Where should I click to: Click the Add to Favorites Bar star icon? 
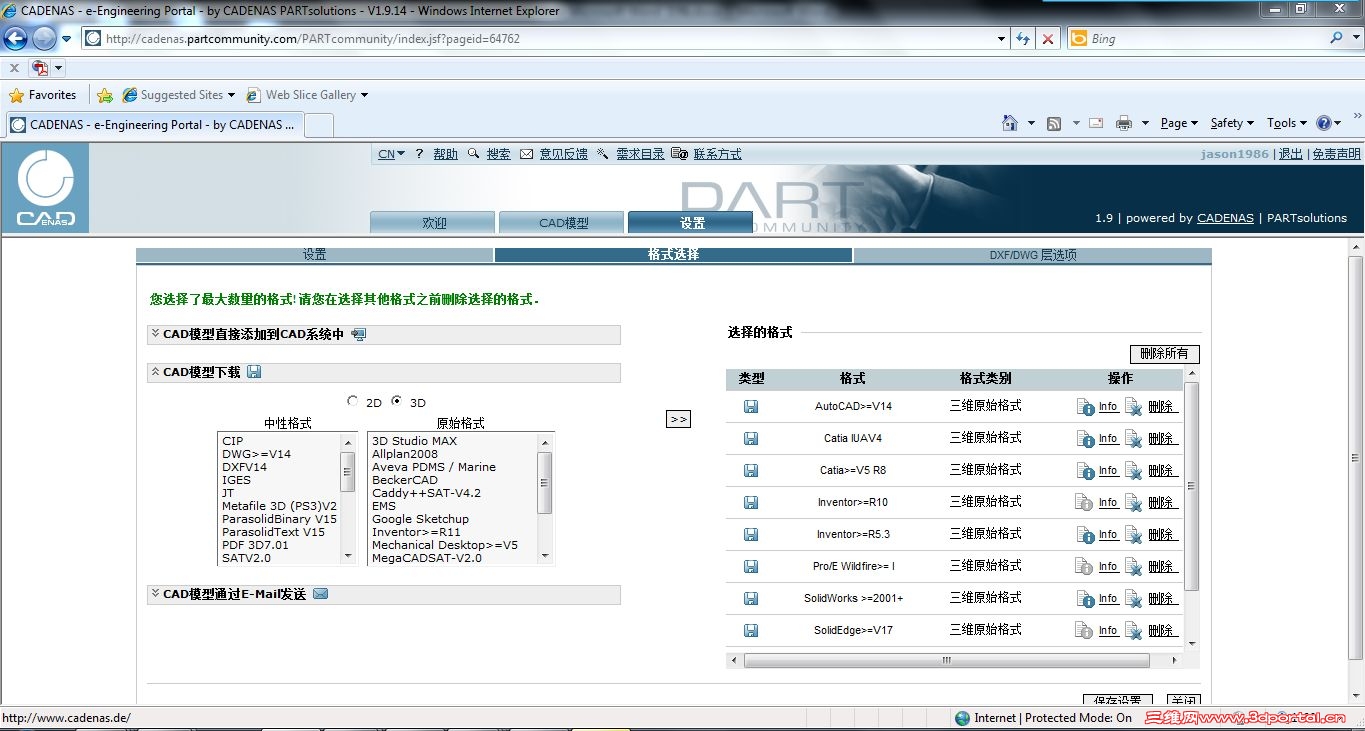click(x=105, y=95)
